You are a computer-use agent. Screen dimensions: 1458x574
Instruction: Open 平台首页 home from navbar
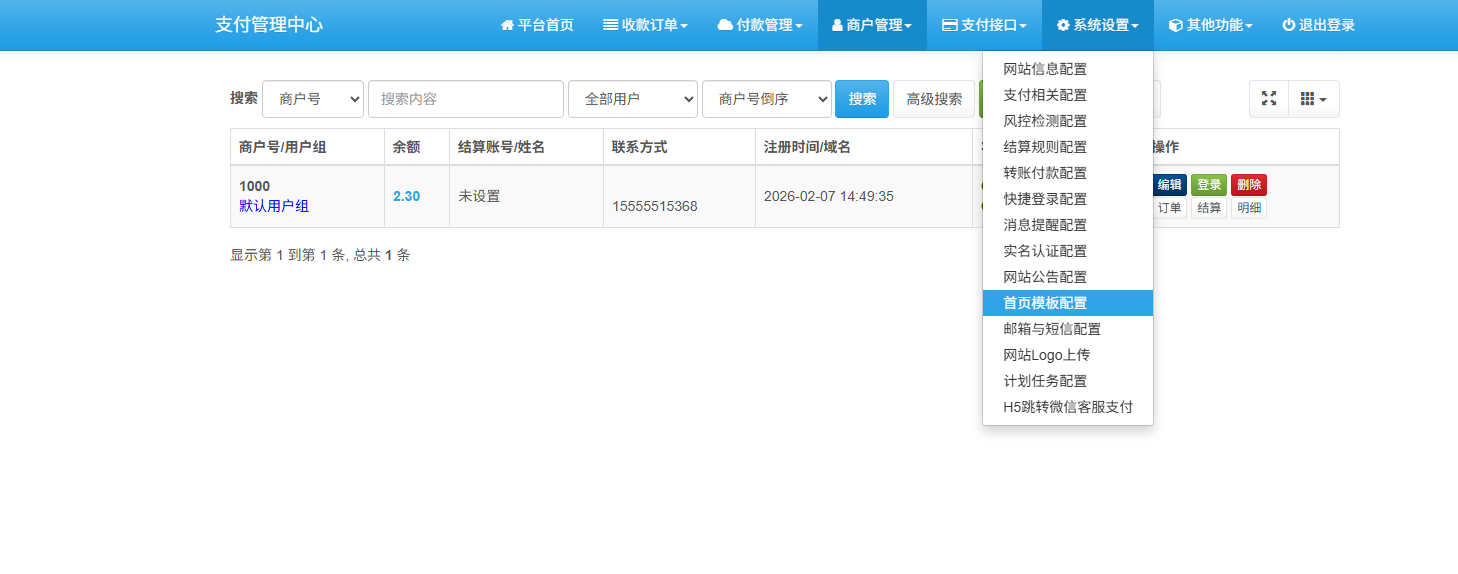tap(537, 25)
